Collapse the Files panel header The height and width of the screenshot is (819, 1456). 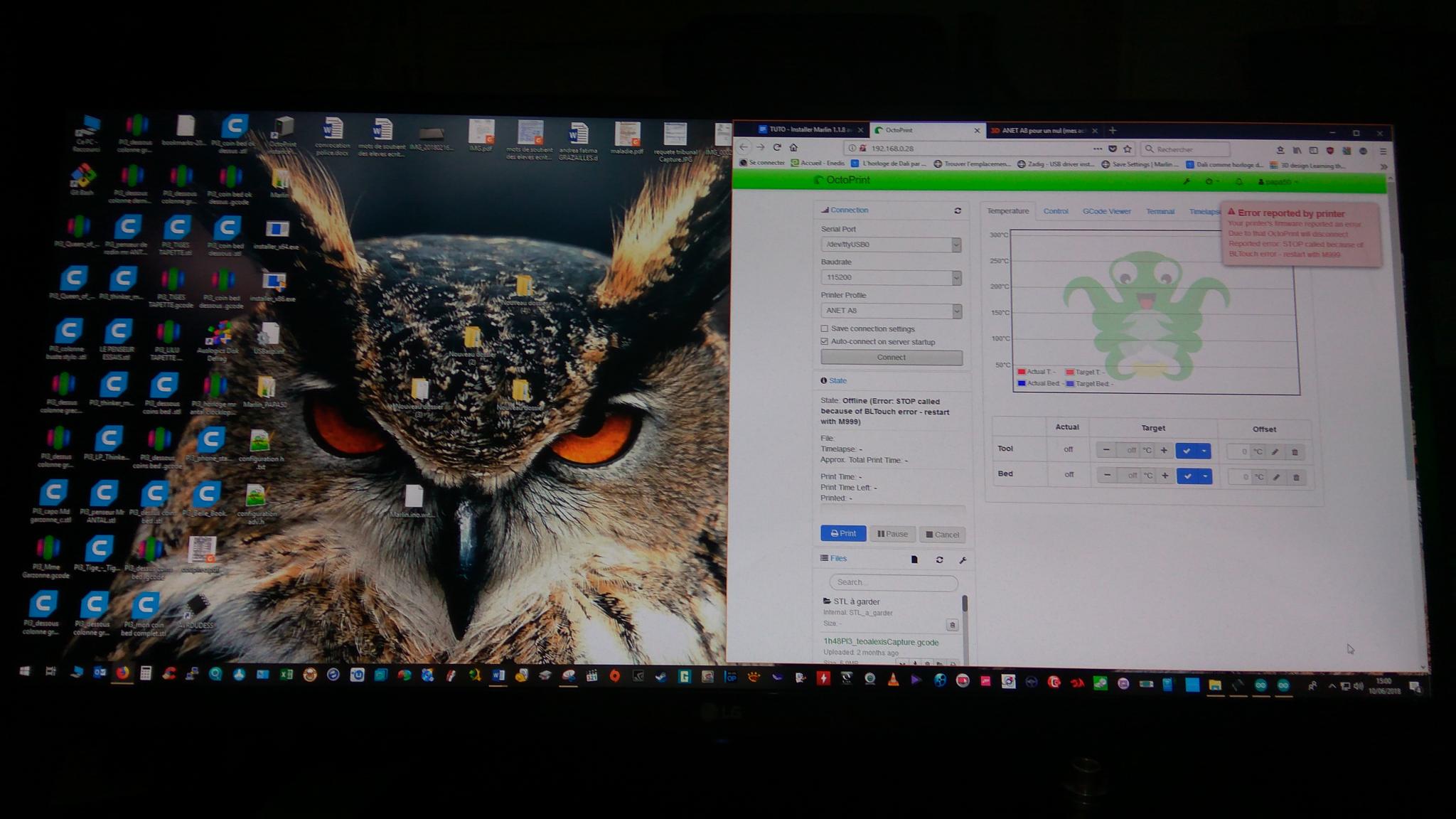[838, 559]
